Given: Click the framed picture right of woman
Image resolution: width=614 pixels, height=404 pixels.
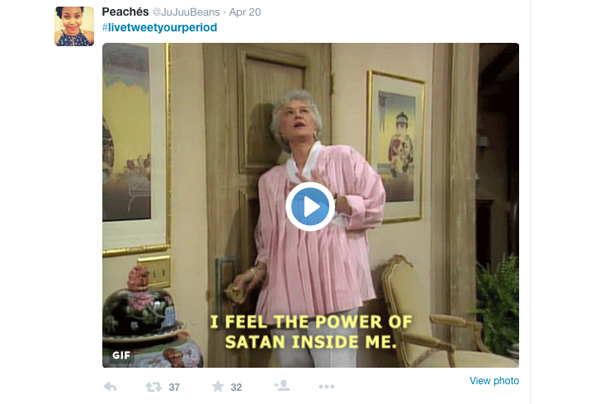Looking at the screenshot, I should click(x=395, y=147).
